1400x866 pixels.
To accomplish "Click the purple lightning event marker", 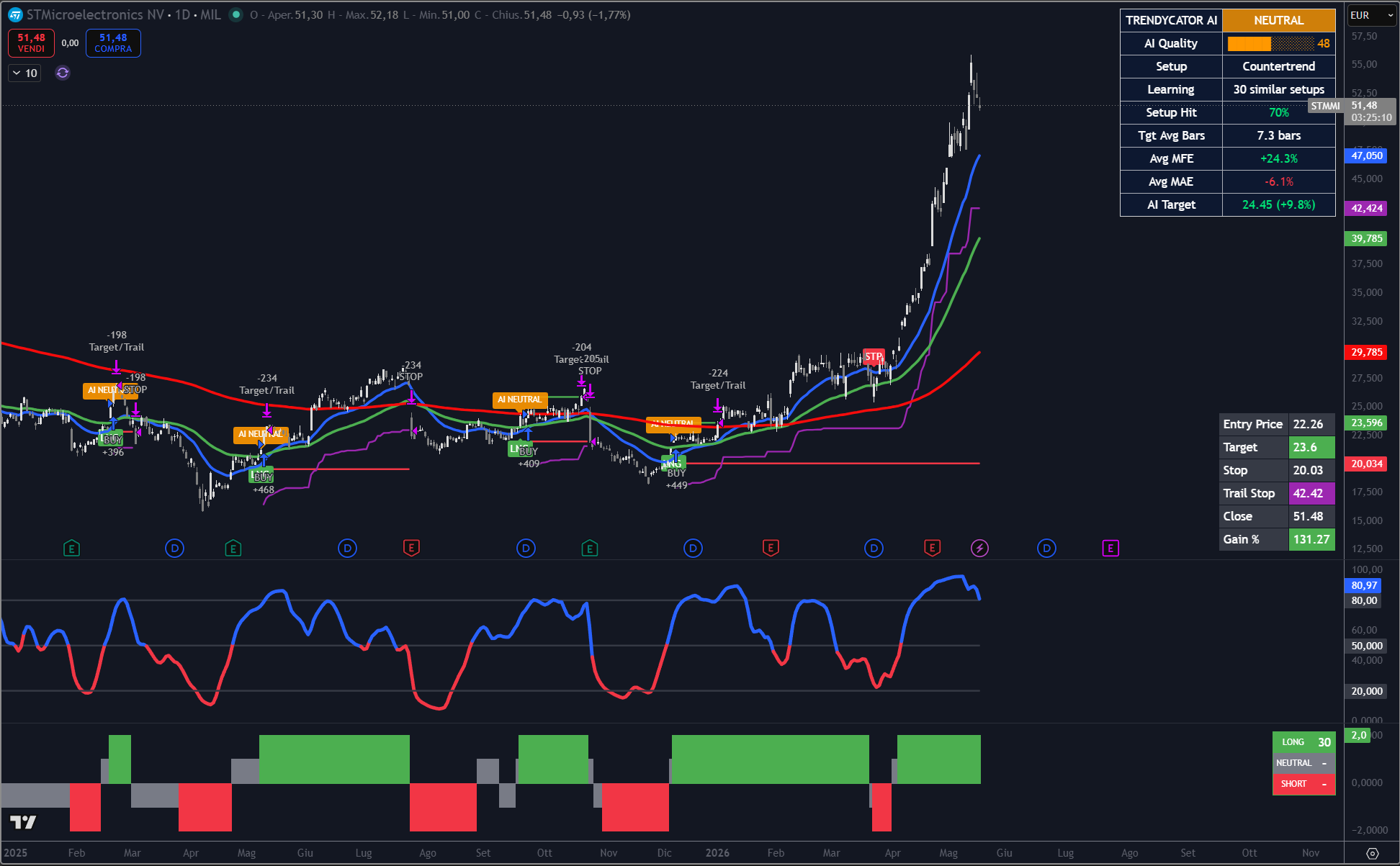I will click(979, 549).
